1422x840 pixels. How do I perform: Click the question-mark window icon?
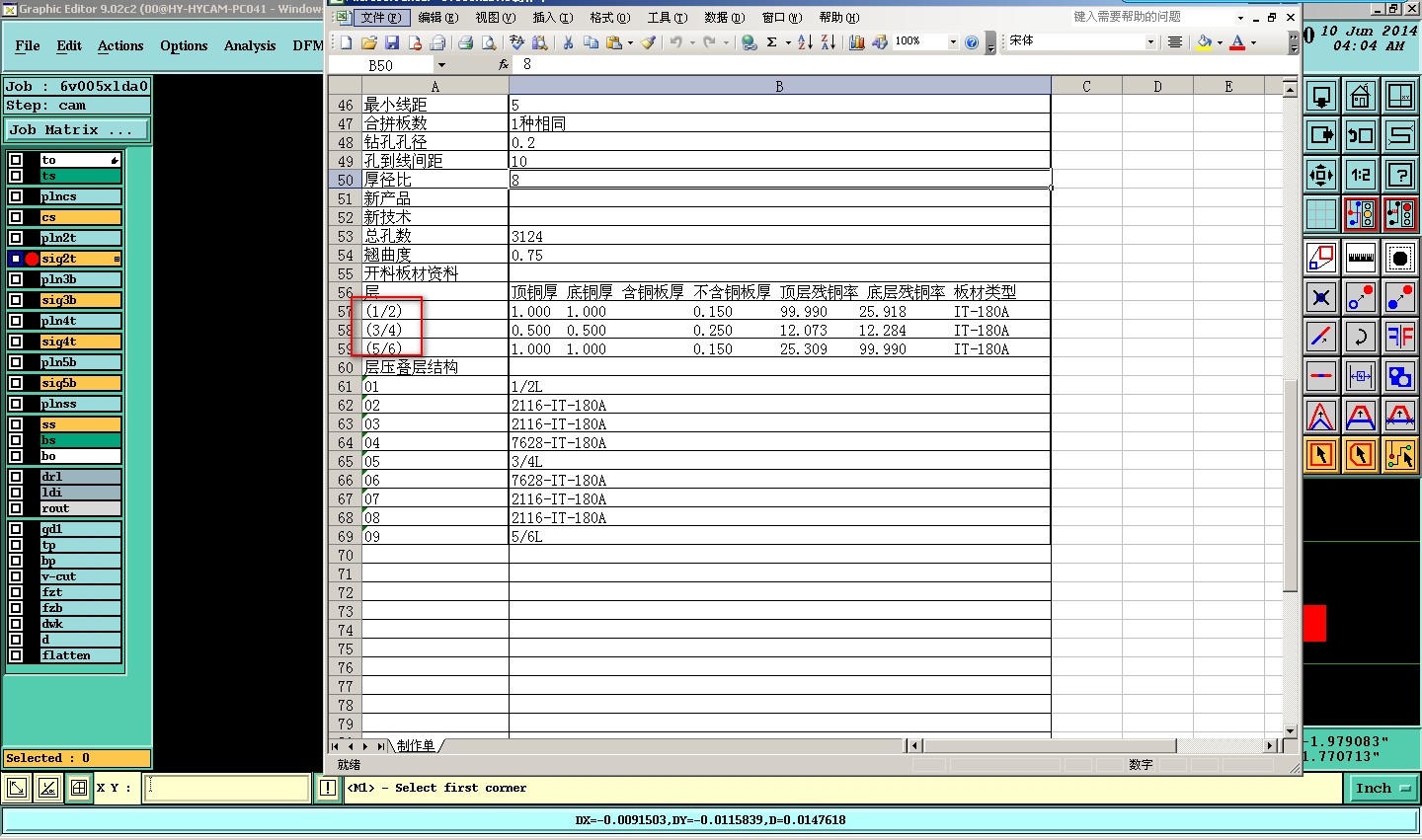click(1400, 175)
